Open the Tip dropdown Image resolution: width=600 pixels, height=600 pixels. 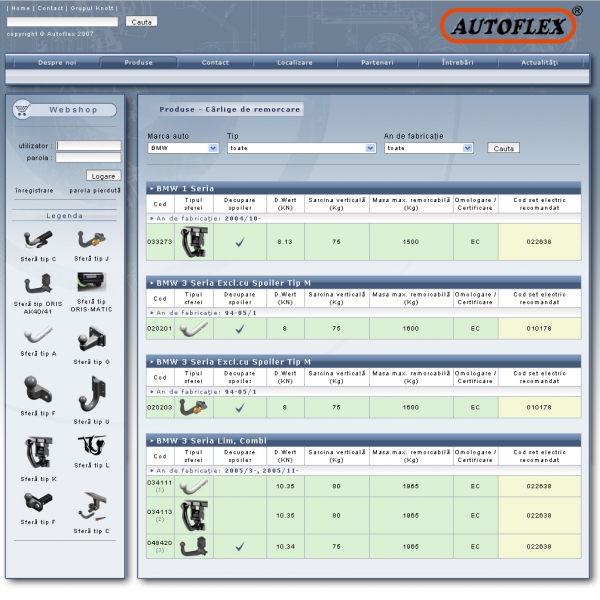(x=302, y=148)
